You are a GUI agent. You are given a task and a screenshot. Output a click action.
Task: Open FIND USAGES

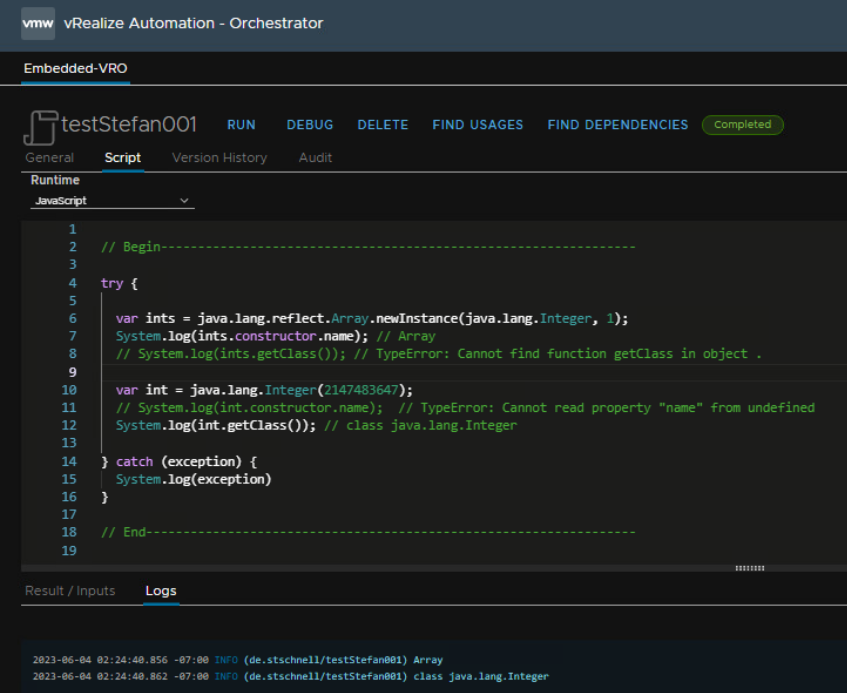[478, 125]
